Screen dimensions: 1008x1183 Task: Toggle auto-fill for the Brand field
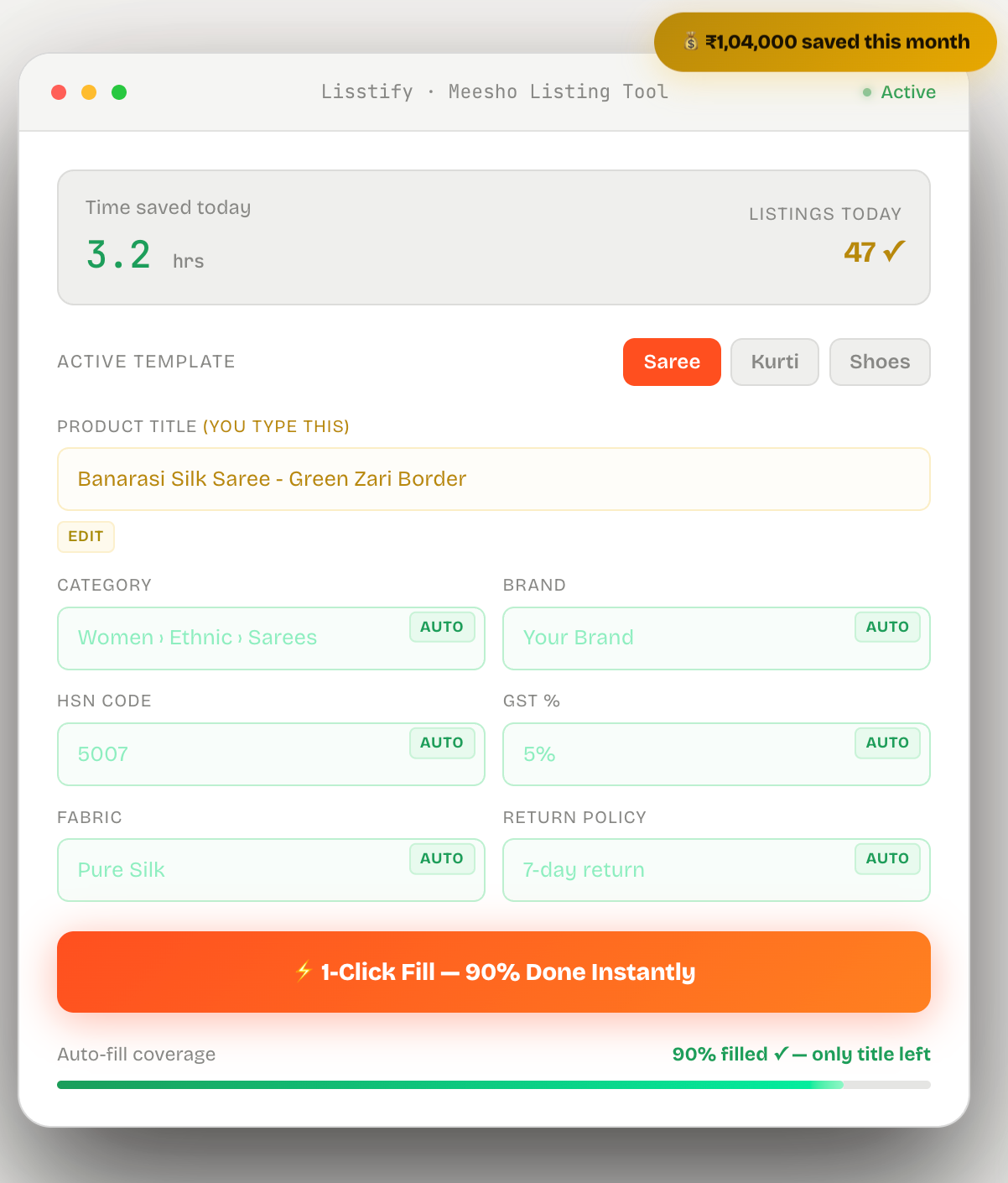pyautogui.click(x=886, y=627)
